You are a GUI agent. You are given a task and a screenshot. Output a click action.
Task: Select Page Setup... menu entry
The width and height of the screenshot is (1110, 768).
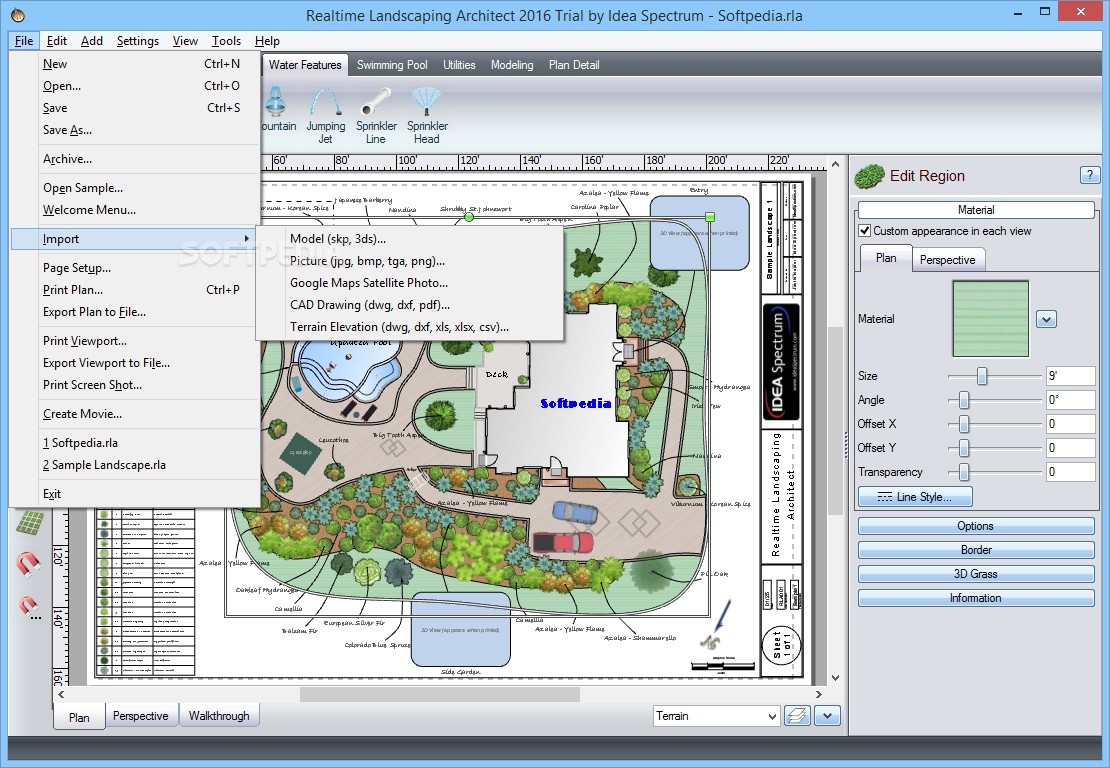click(135, 268)
